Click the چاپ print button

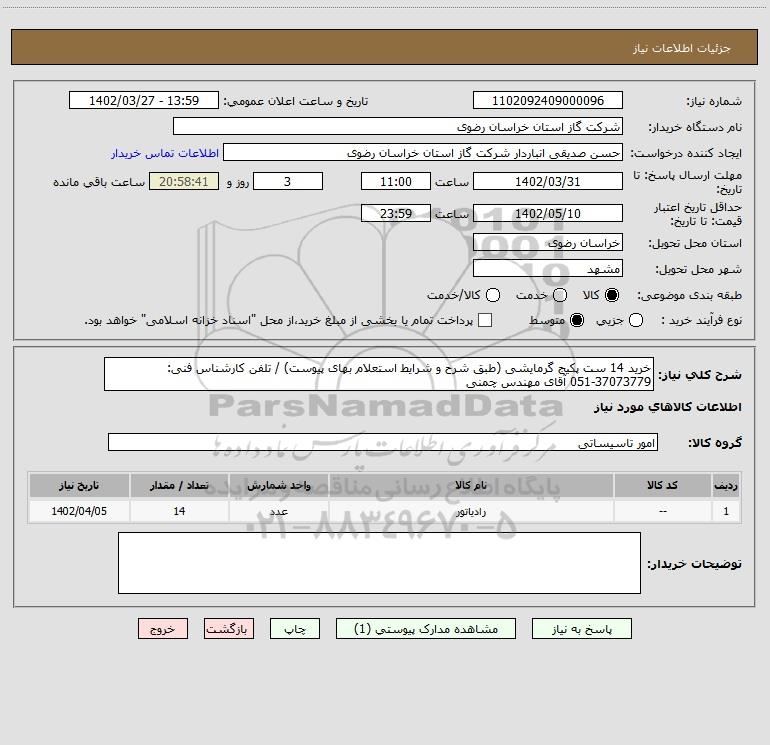(295, 629)
